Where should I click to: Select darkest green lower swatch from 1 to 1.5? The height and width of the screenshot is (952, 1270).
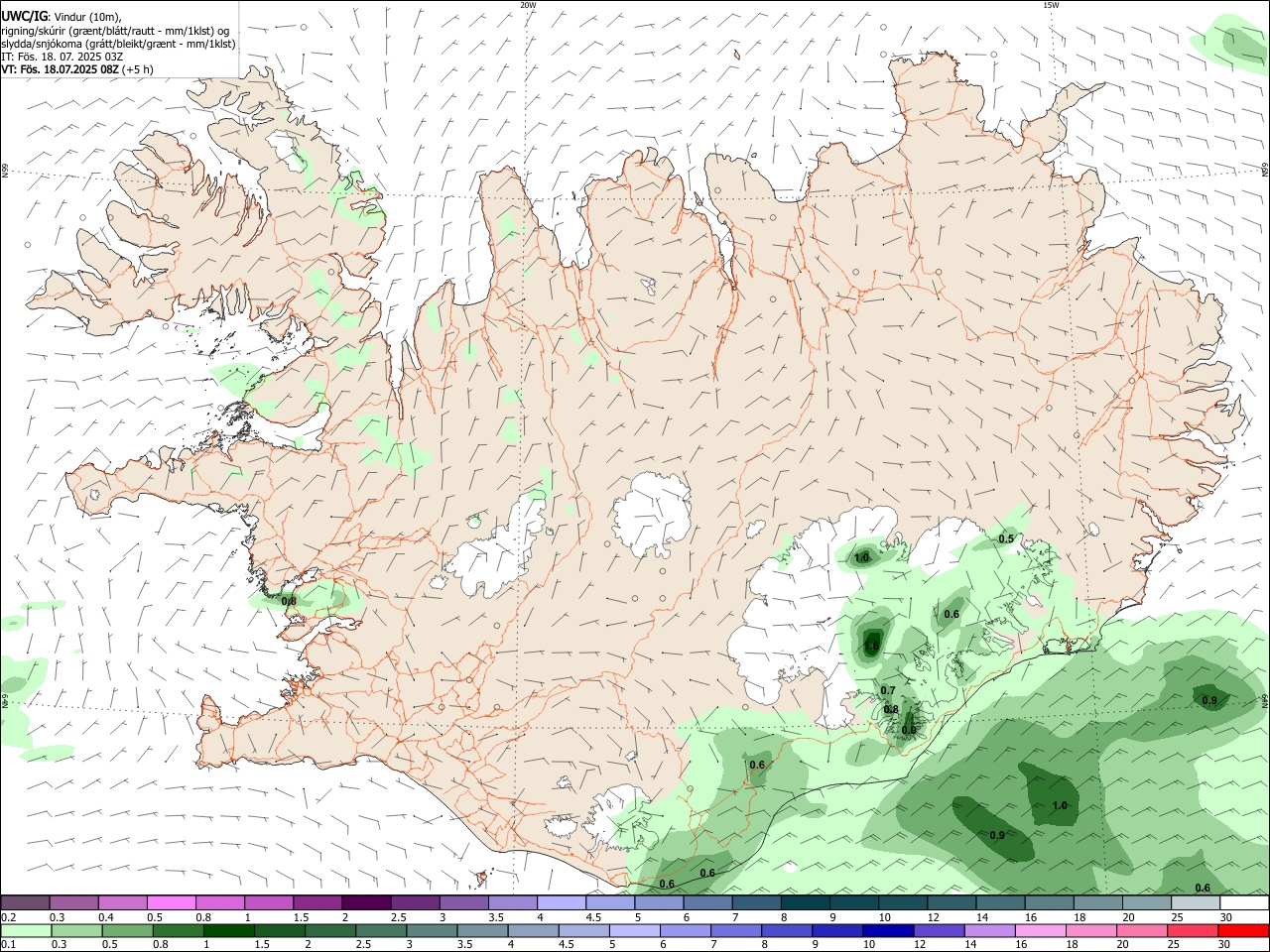228,930
